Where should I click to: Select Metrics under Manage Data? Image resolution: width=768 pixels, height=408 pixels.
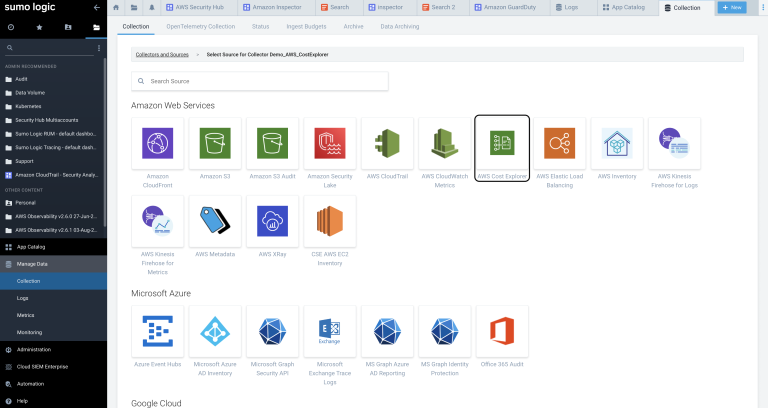click(x=53, y=315)
